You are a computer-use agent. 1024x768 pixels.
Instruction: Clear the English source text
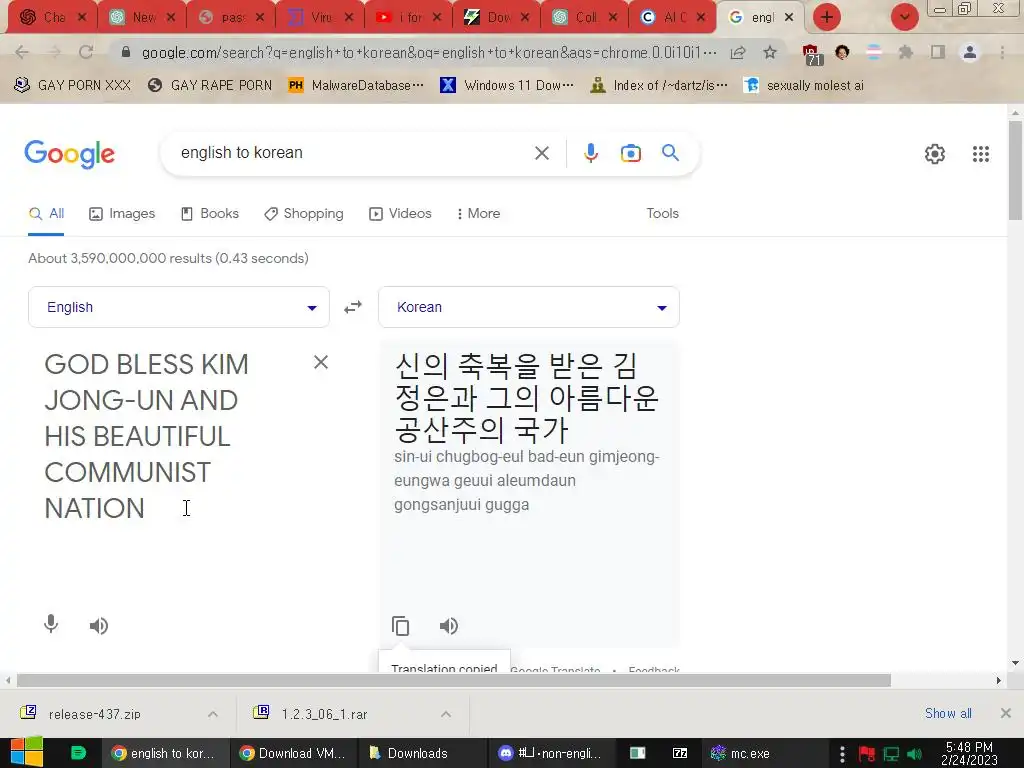pyautogui.click(x=321, y=362)
